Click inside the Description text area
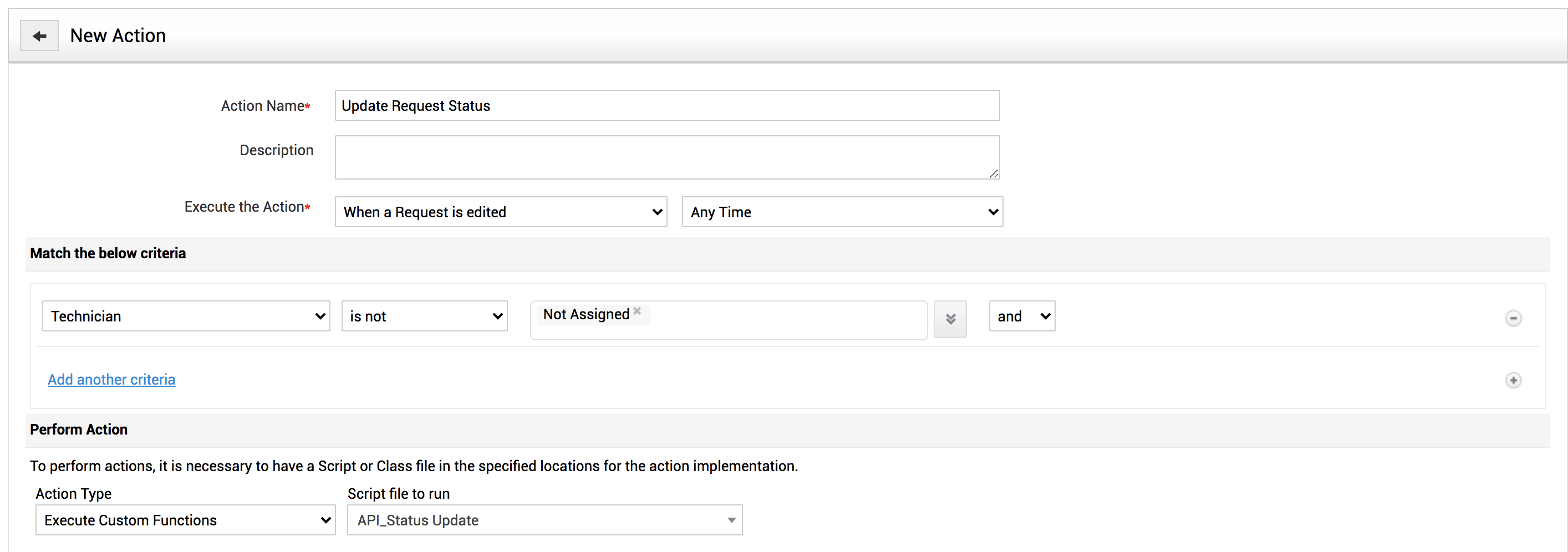1568x552 pixels. (666, 157)
